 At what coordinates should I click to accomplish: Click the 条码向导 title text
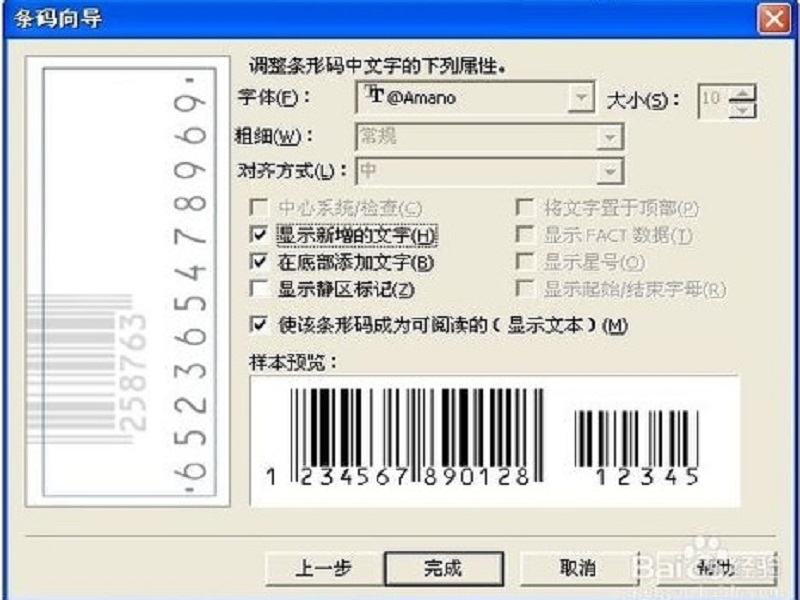tap(58, 19)
